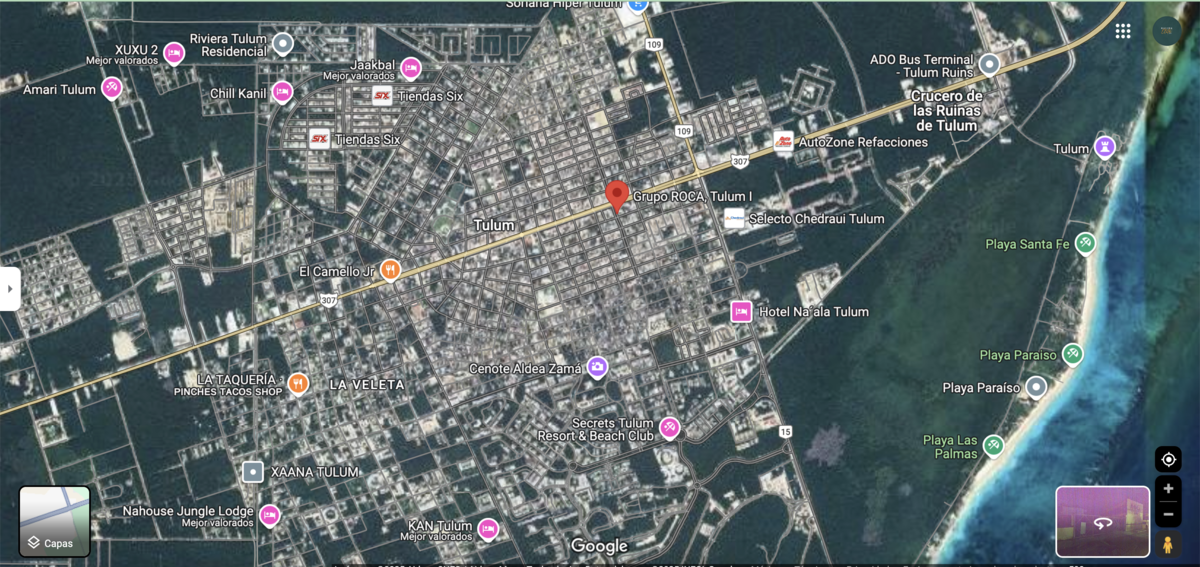Select the XAANA TULUM place marker

tap(253, 471)
